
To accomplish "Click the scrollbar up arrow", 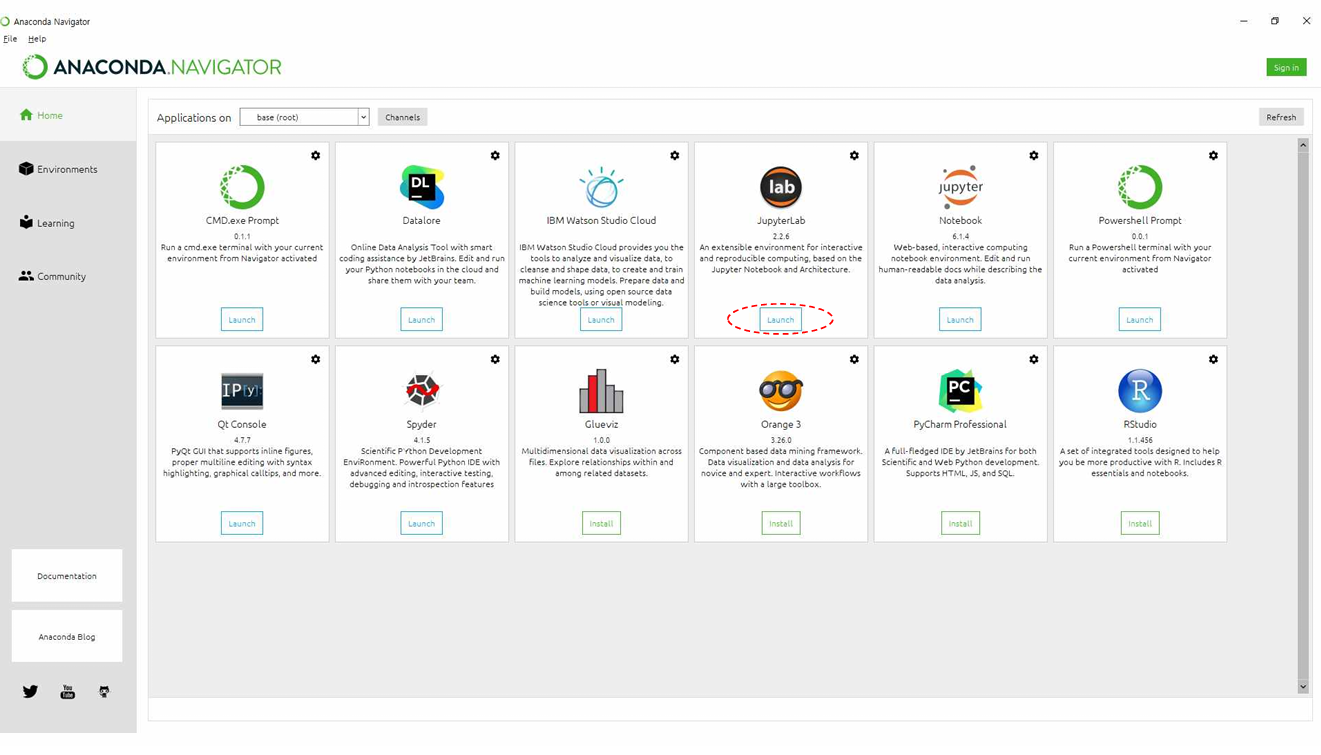I will 1302,145.
